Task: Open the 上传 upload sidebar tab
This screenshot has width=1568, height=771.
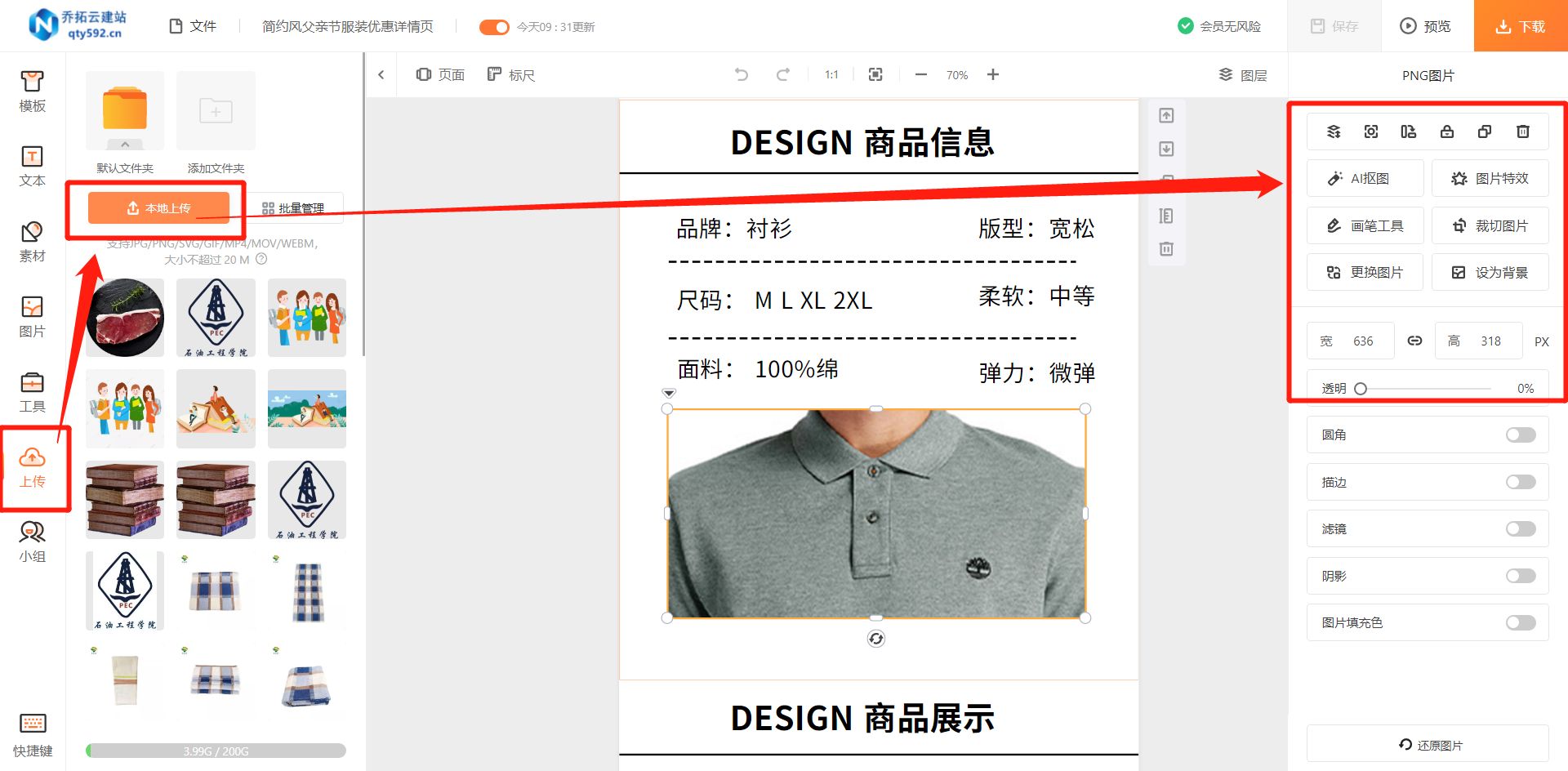Action: [x=32, y=468]
